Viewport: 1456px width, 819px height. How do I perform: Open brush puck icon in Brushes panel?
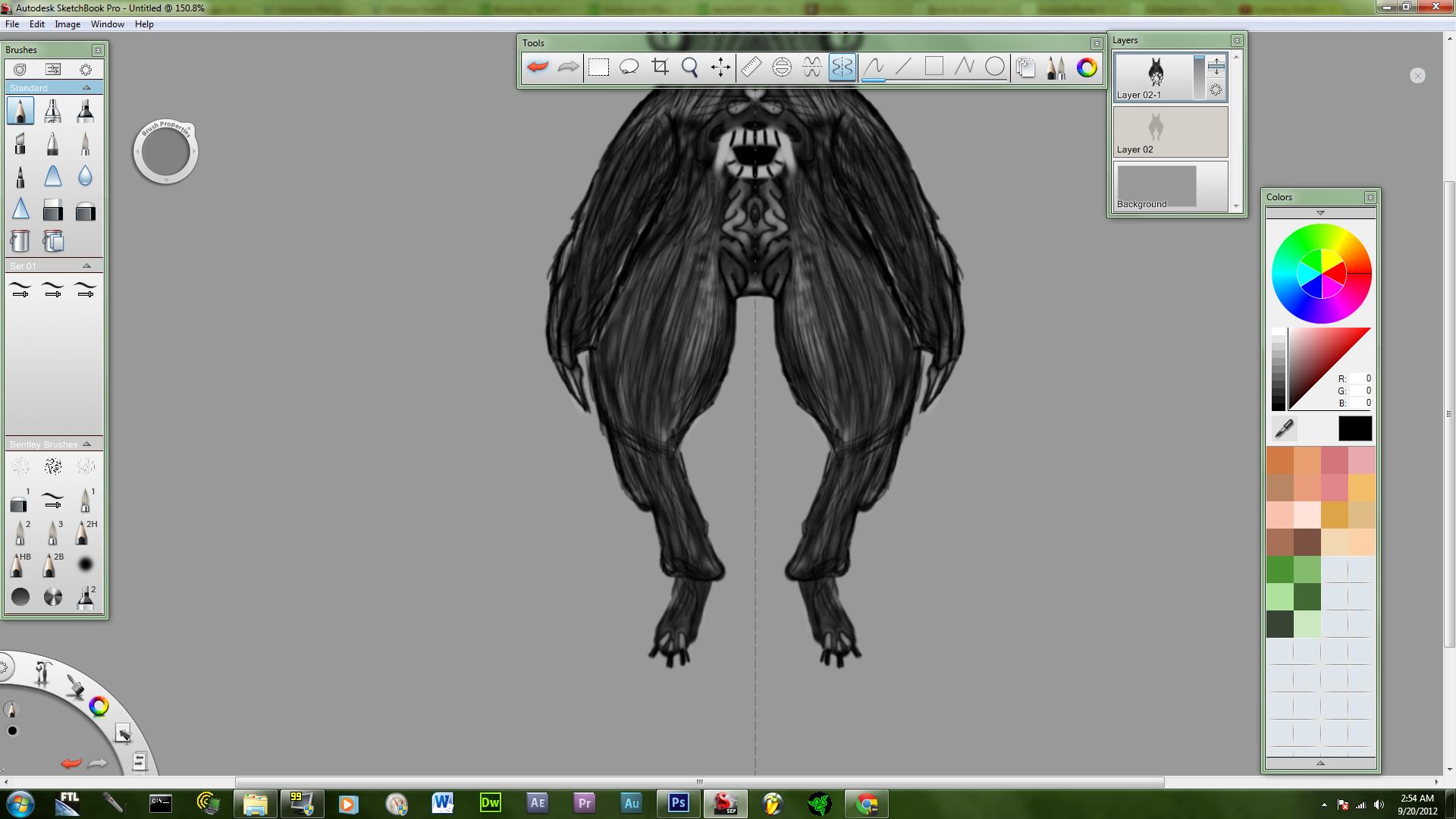click(x=20, y=69)
